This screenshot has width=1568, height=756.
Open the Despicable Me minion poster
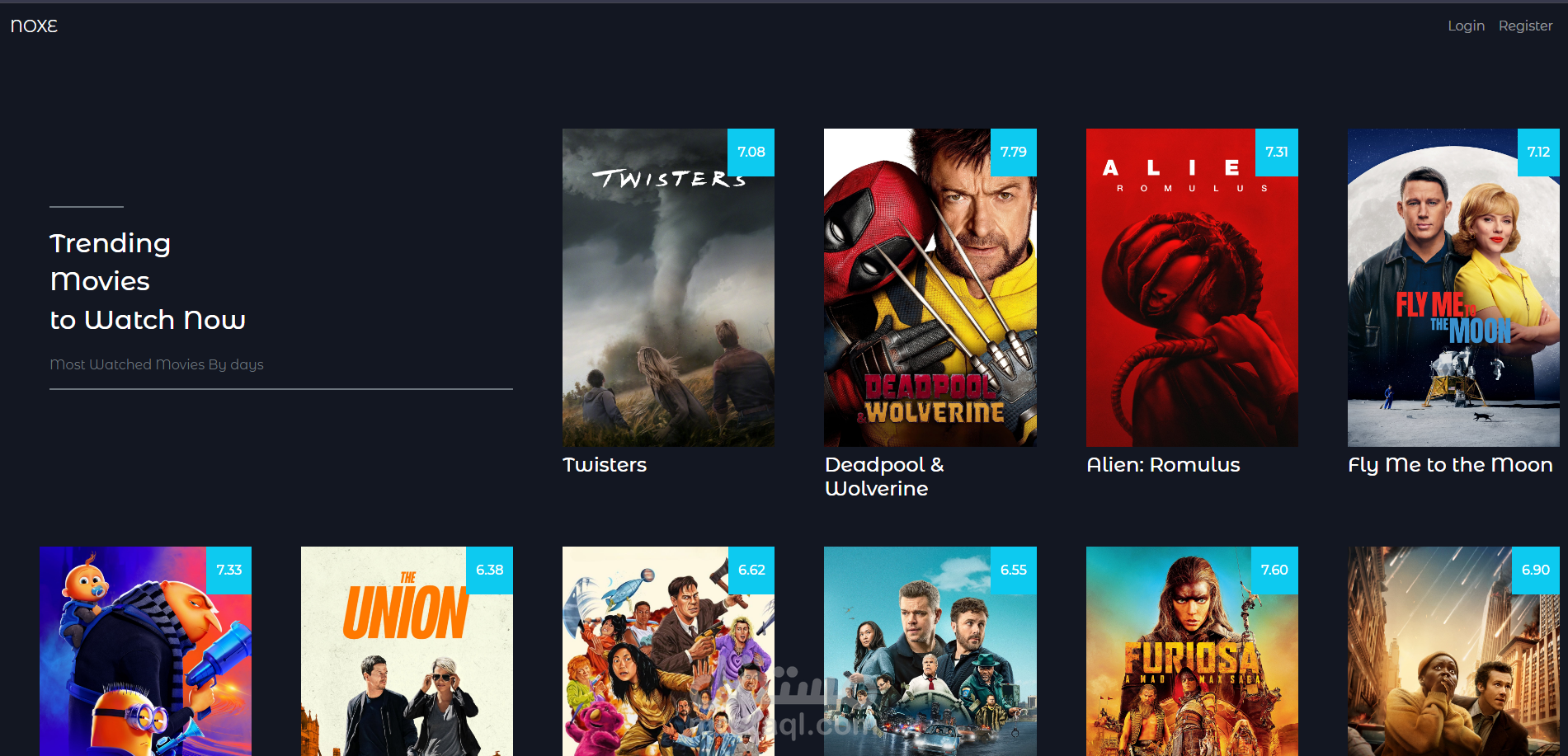tap(145, 651)
